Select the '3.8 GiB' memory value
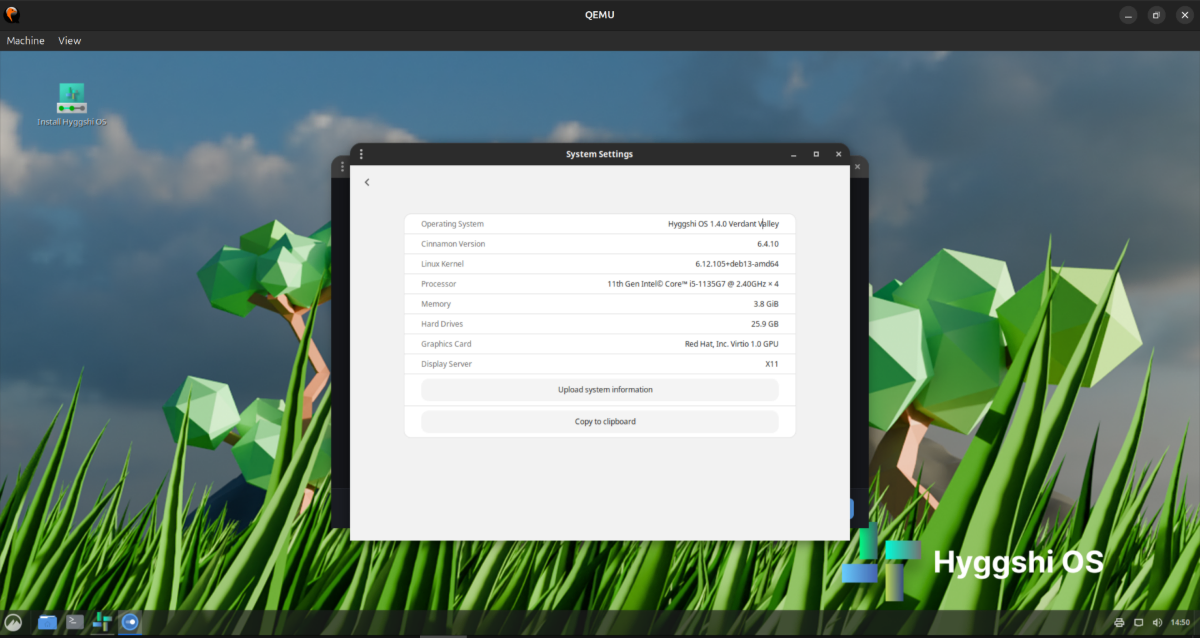This screenshot has height=638, width=1200. point(766,304)
